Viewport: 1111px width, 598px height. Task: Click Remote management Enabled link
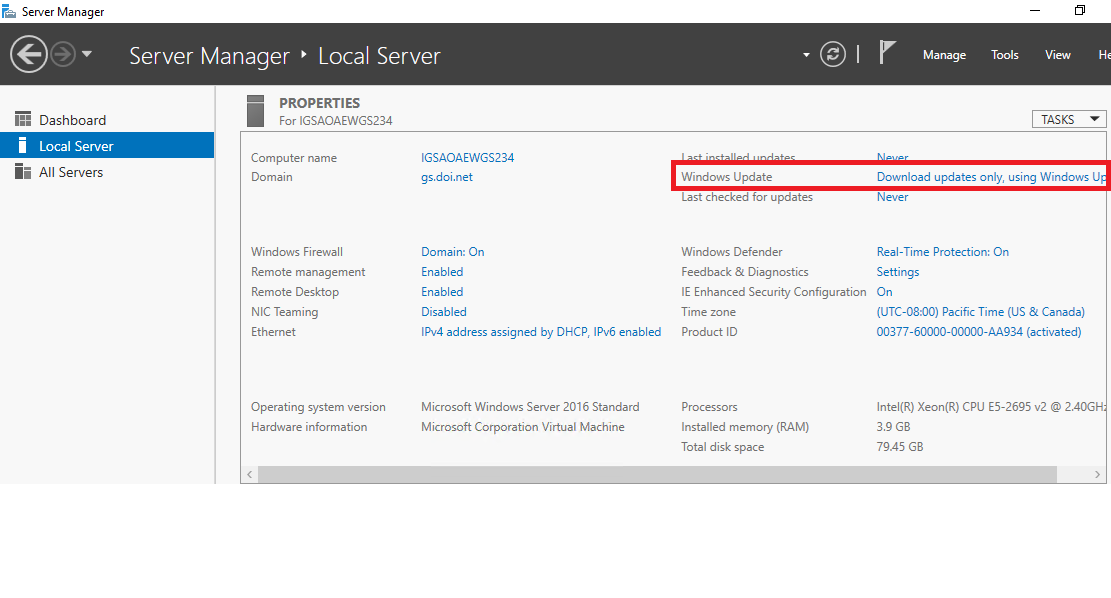coord(442,271)
